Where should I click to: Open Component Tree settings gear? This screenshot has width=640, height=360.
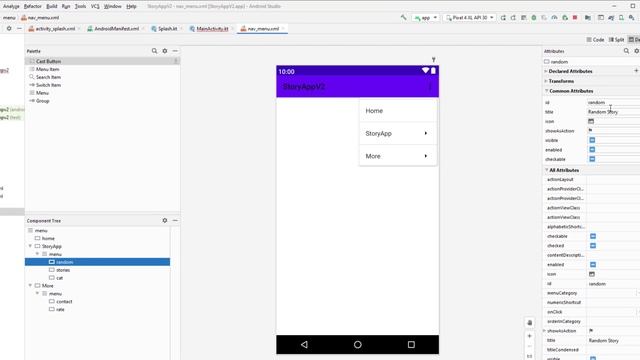(165, 220)
